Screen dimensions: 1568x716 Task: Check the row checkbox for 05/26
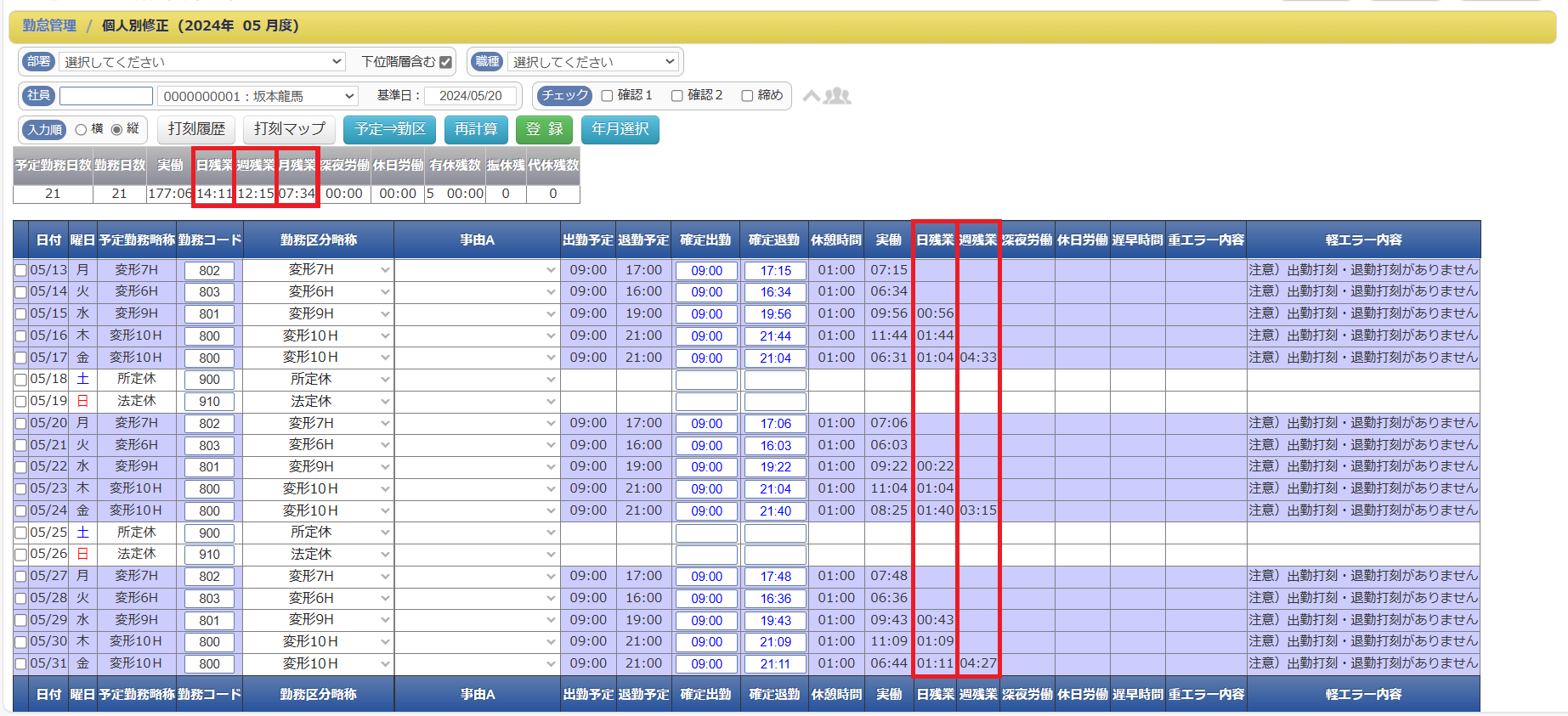pyautogui.click(x=21, y=555)
